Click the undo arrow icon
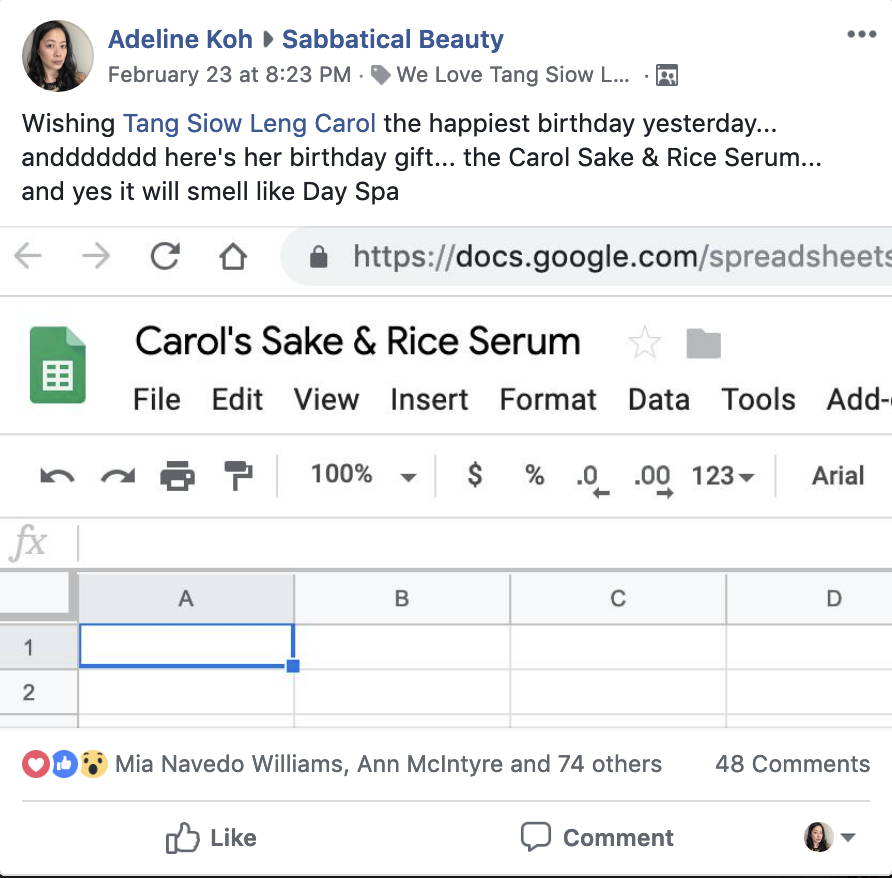This screenshot has width=892, height=878. 57,476
